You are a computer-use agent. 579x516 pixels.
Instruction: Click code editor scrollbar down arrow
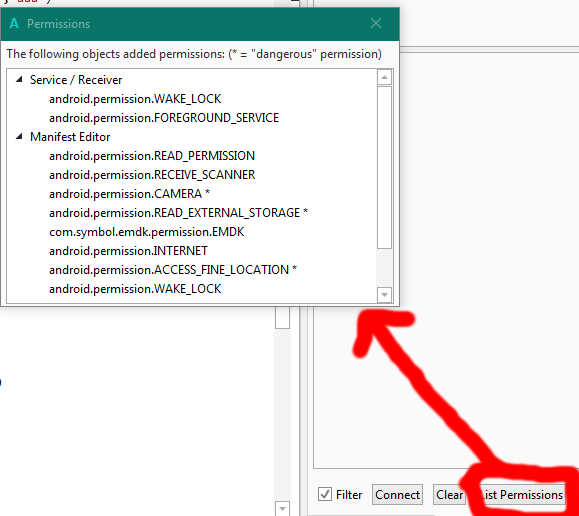click(x=282, y=509)
